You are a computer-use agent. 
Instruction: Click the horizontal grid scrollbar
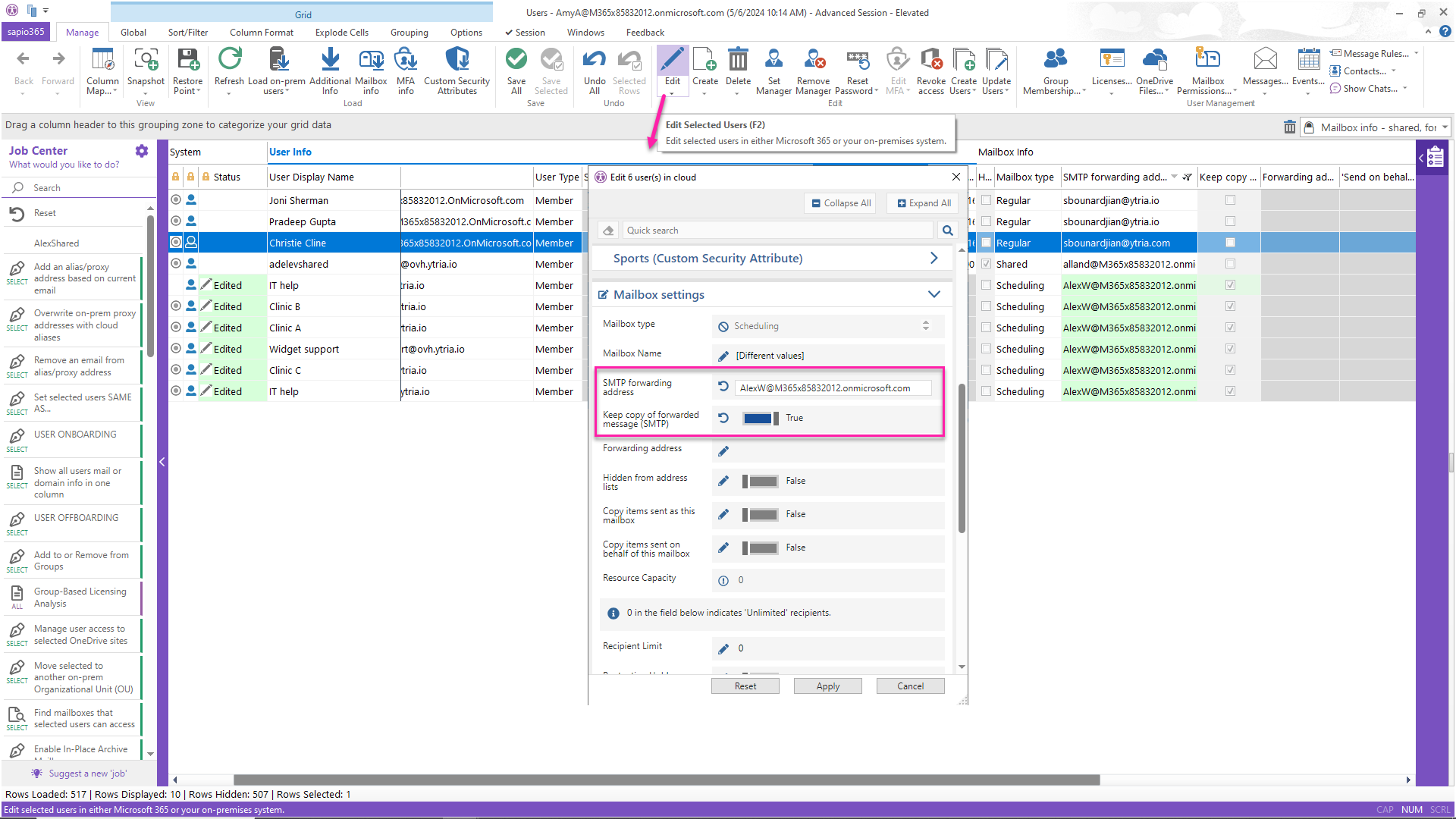tap(667, 780)
